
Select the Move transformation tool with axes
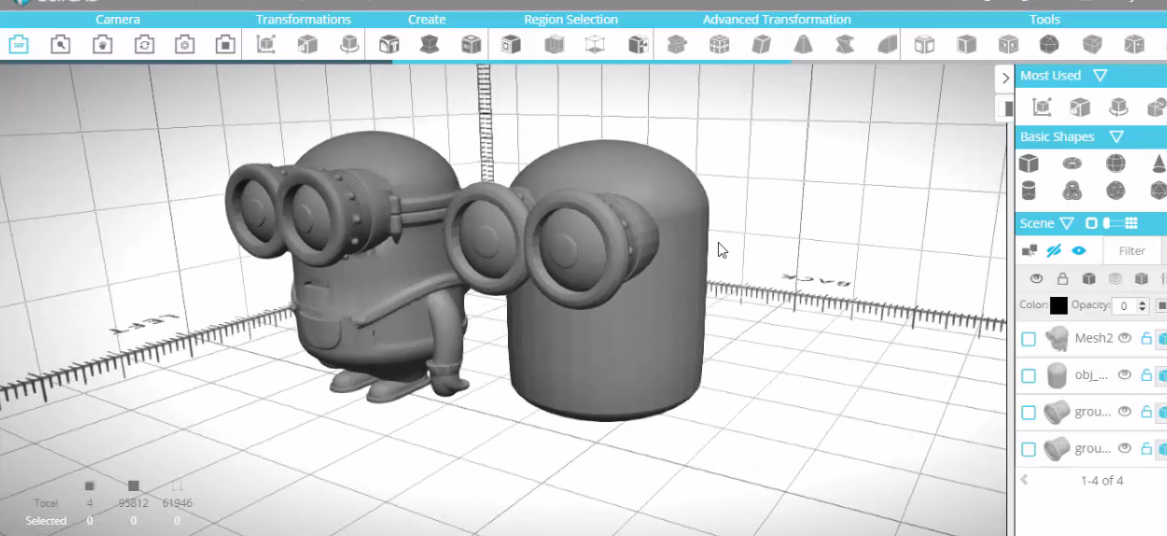click(266, 45)
